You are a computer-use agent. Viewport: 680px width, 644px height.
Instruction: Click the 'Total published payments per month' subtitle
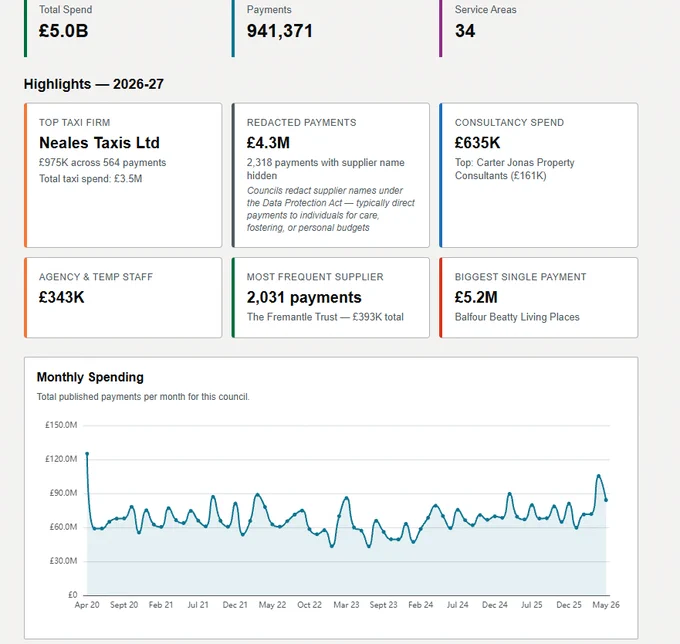click(x=143, y=397)
